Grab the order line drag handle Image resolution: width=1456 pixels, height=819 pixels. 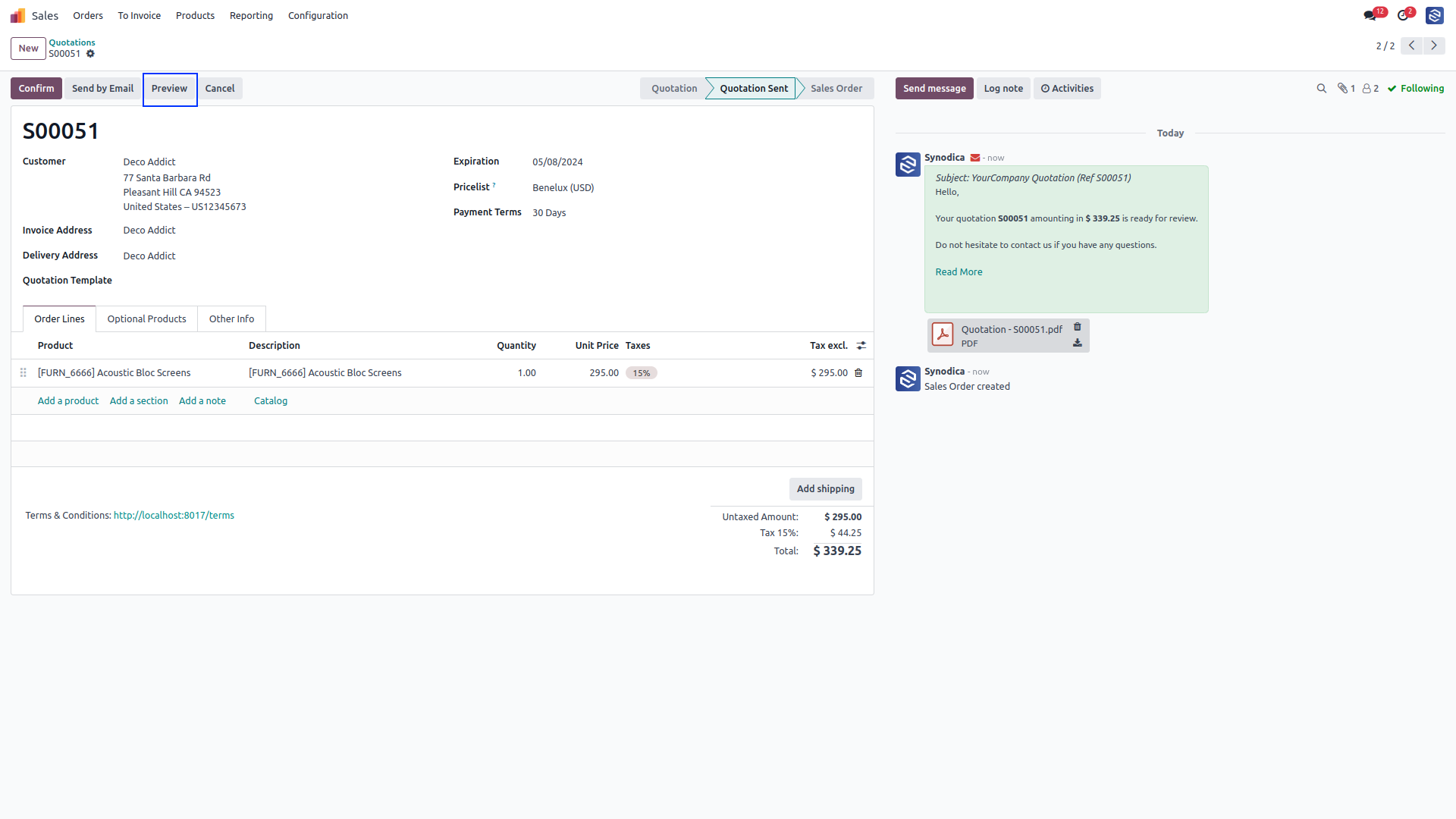click(x=24, y=373)
